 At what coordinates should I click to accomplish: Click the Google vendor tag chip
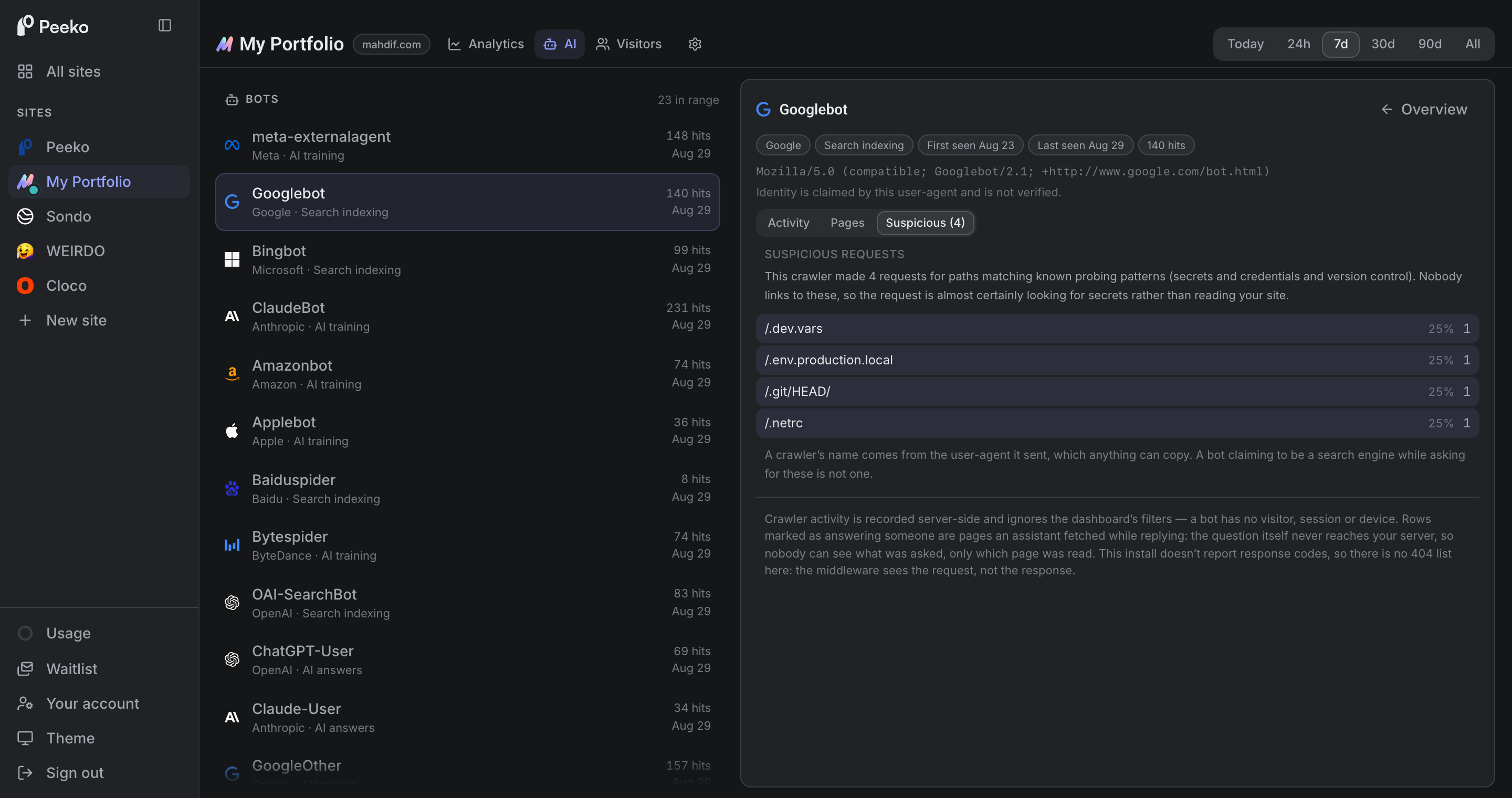tap(783, 145)
